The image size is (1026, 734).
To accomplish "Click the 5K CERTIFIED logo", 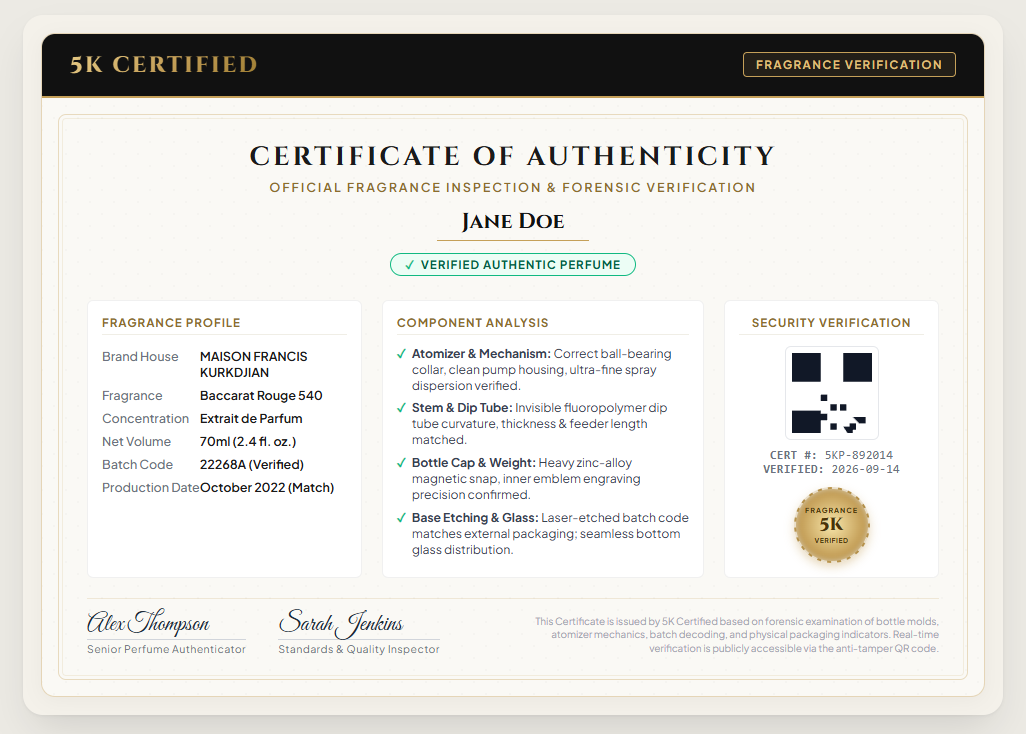I will [164, 64].
